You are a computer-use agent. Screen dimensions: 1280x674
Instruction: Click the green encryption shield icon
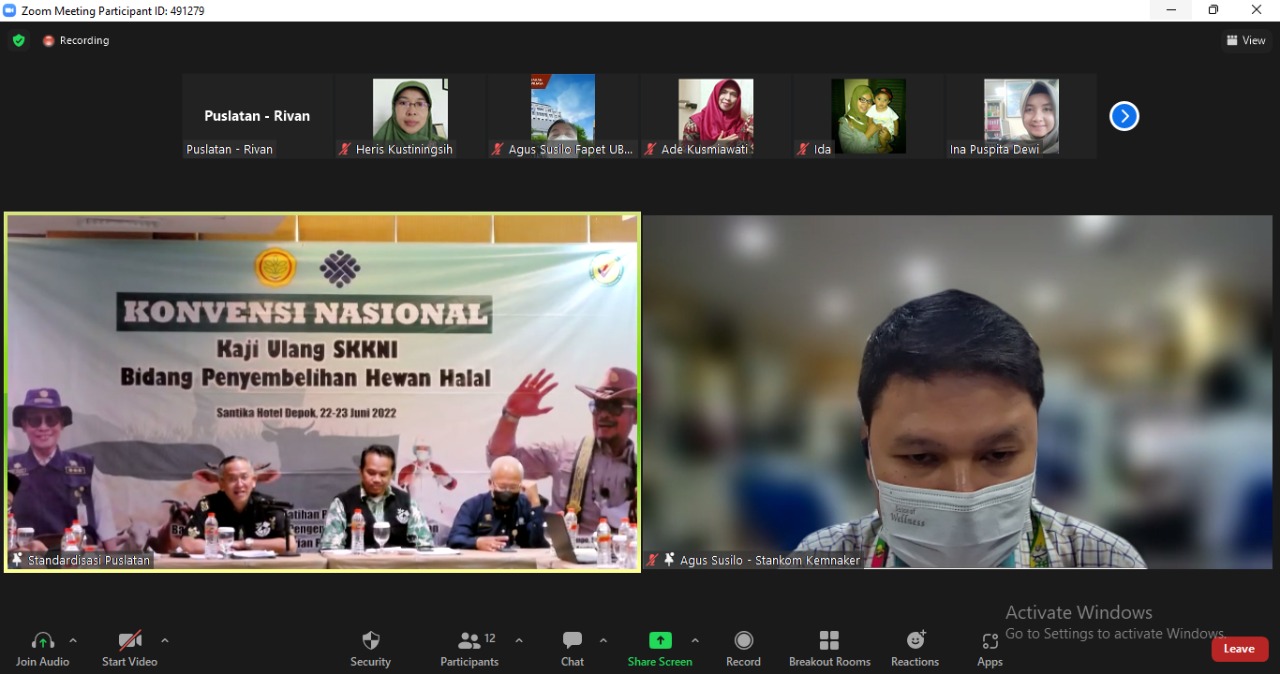coord(18,41)
